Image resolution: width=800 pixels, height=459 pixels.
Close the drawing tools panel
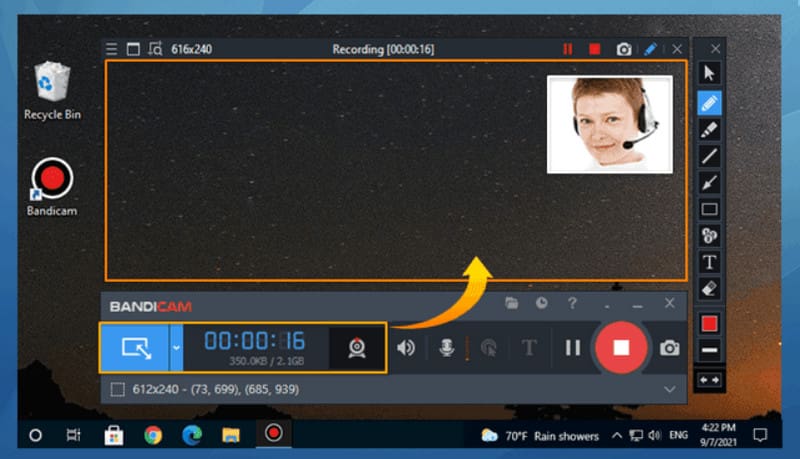click(x=715, y=48)
